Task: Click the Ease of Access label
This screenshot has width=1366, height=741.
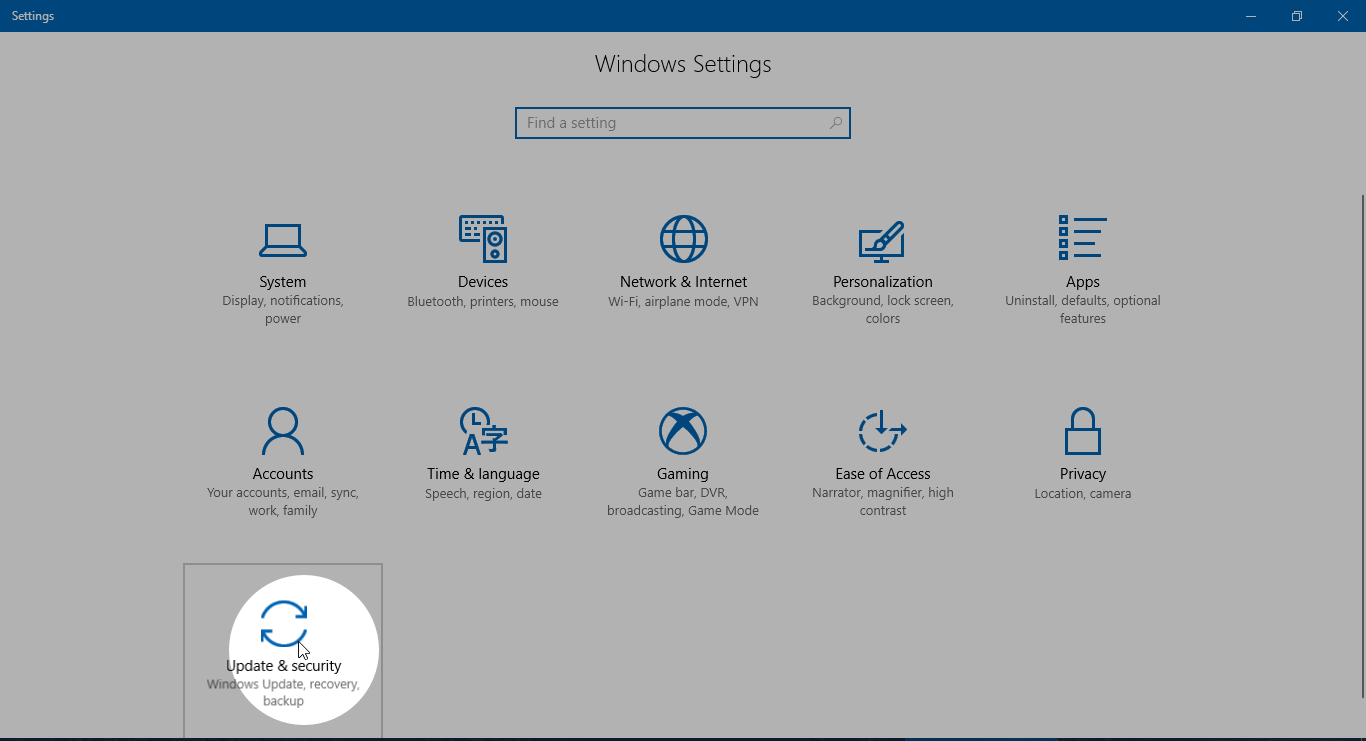Action: click(883, 474)
